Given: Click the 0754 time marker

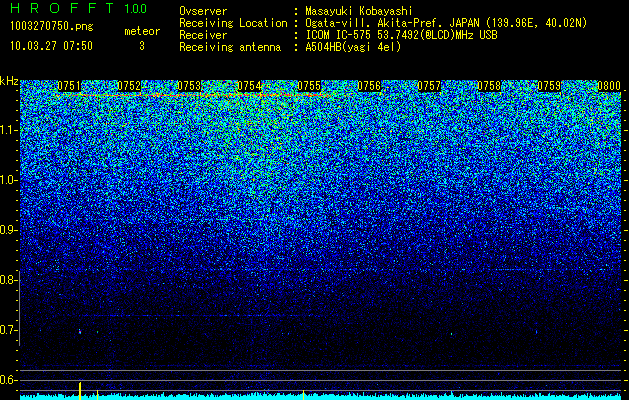Looking at the screenshot, I should [x=249, y=86].
